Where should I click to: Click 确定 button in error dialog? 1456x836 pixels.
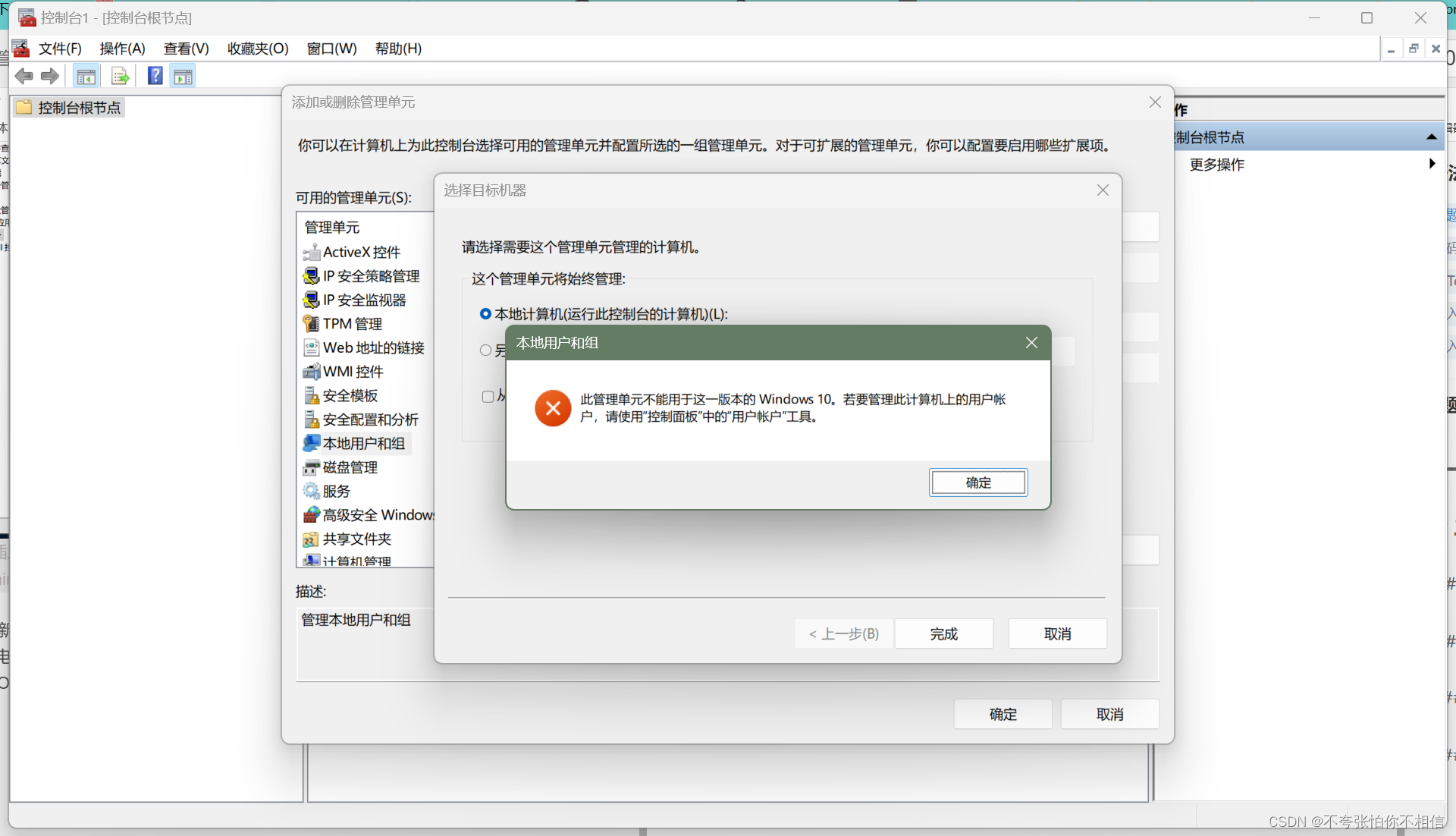(x=977, y=482)
